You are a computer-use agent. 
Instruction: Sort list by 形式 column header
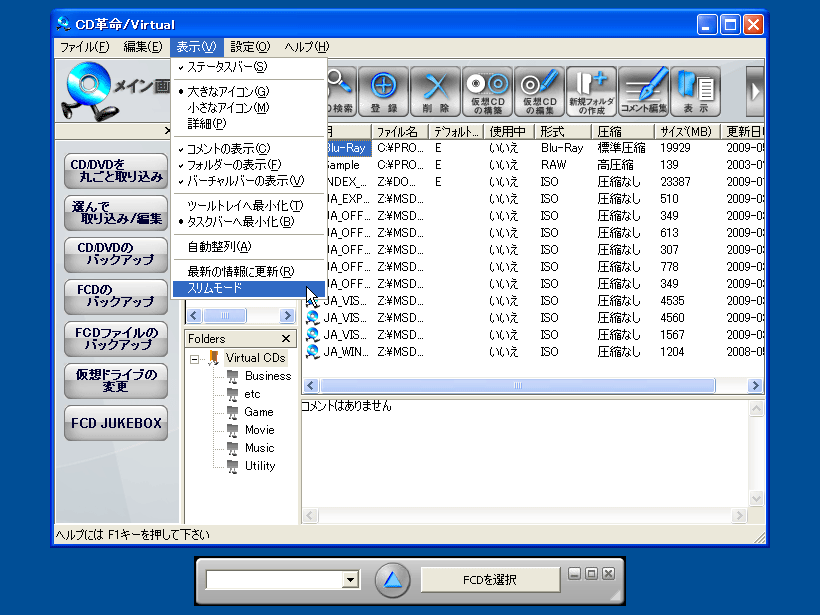point(563,132)
